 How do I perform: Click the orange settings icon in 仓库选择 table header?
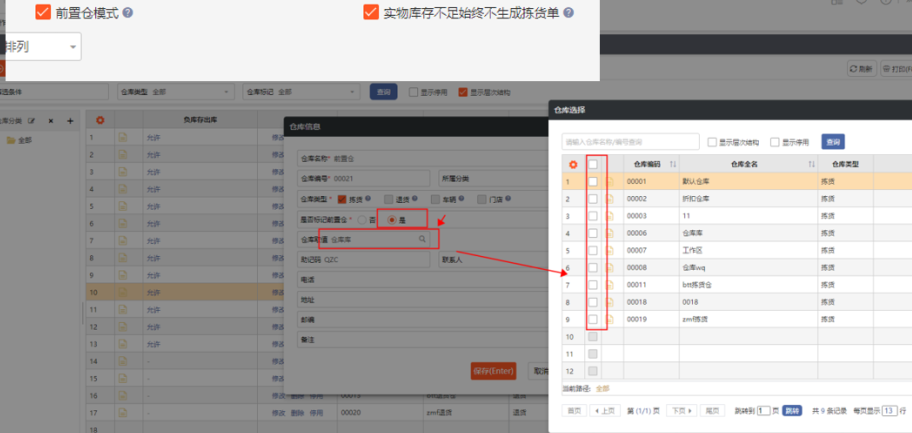click(x=573, y=164)
